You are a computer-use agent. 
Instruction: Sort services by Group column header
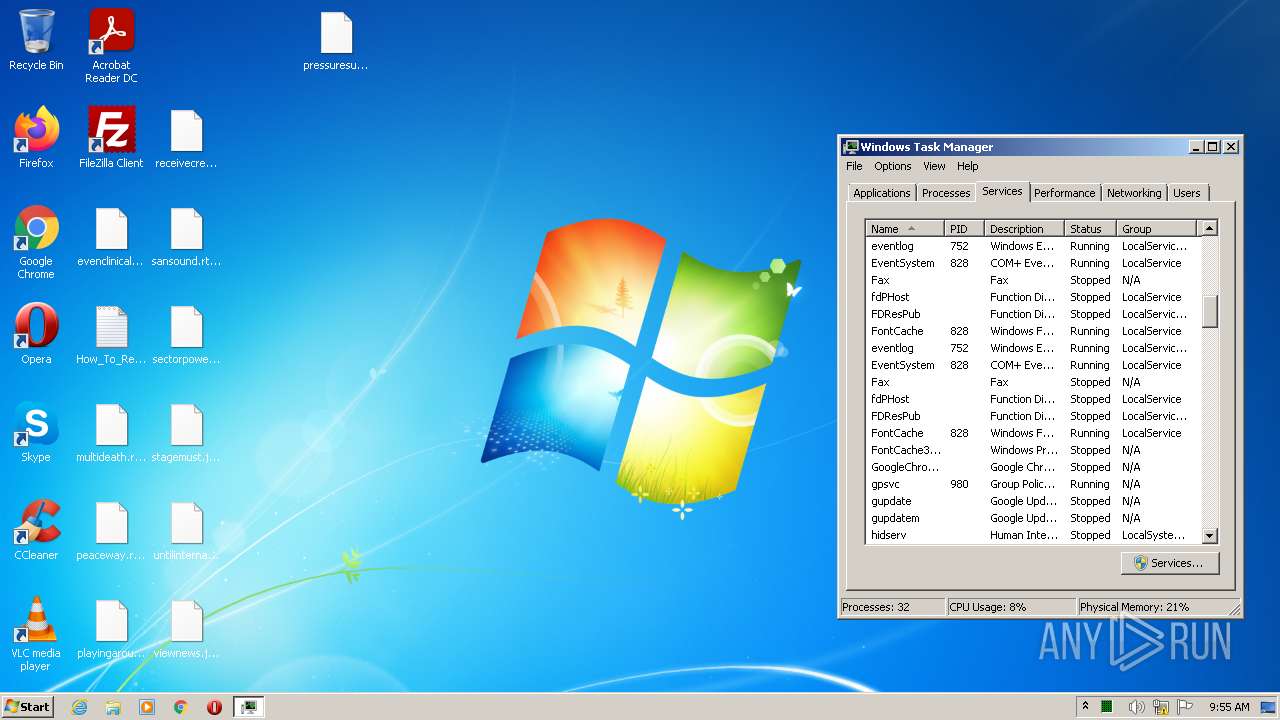coord(1156,229)
